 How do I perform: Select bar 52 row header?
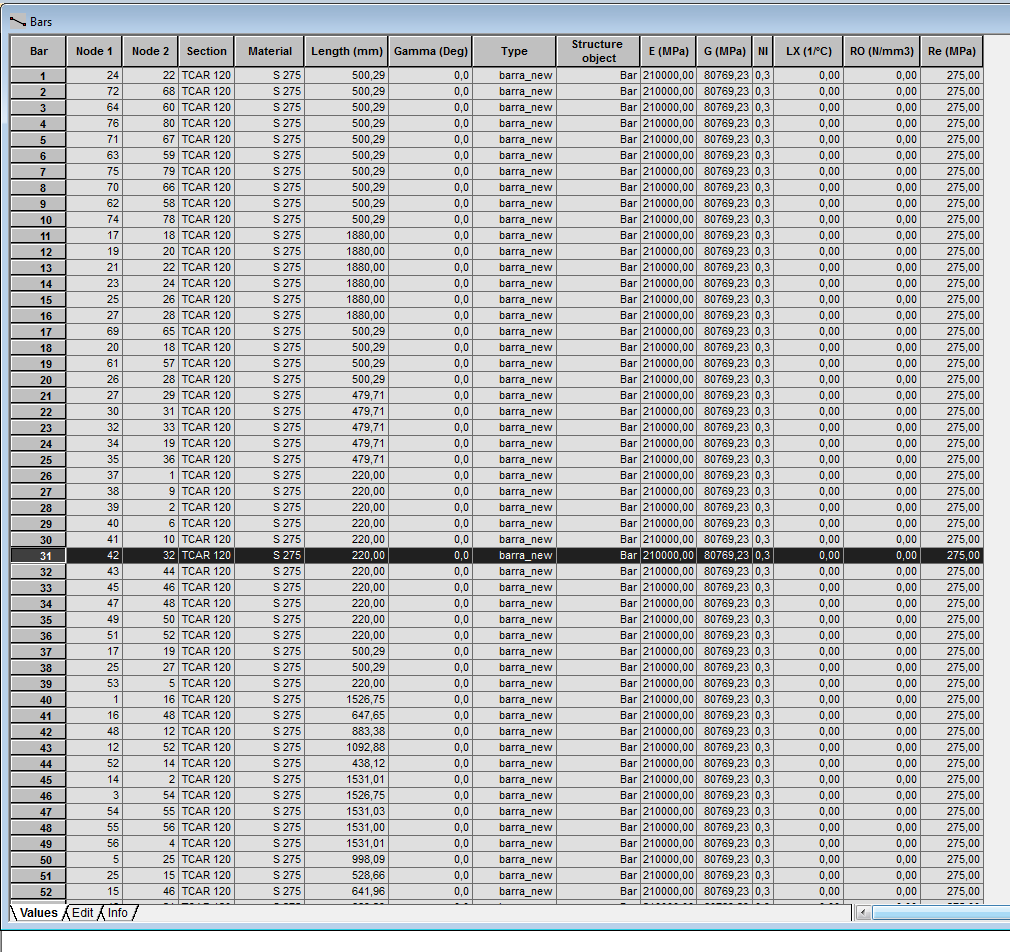[36, 891]
